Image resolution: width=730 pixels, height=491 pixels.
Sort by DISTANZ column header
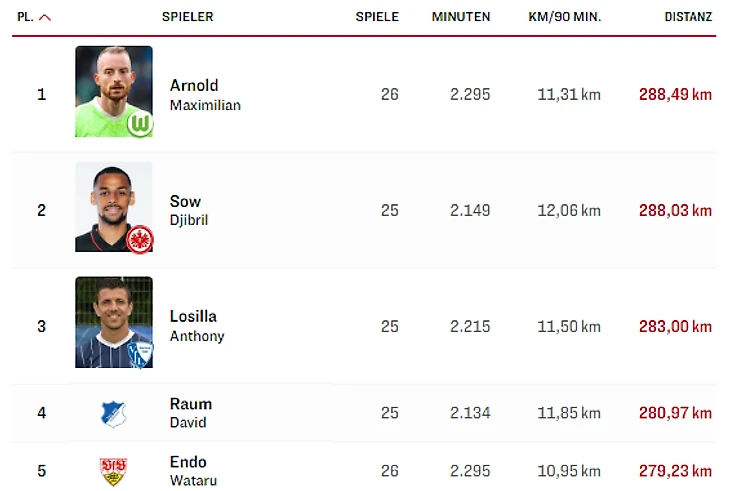click(688, 17)
